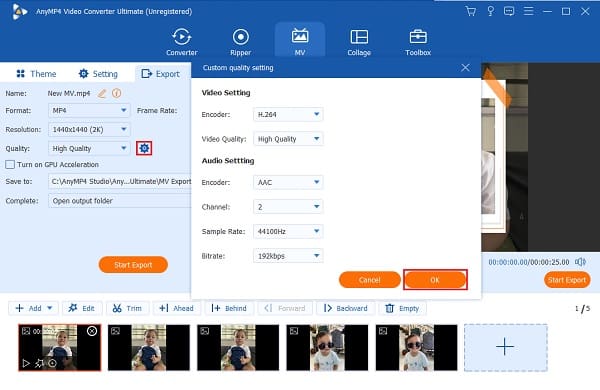
Task: Click the volume speaker icon
Action: (580, 262)
